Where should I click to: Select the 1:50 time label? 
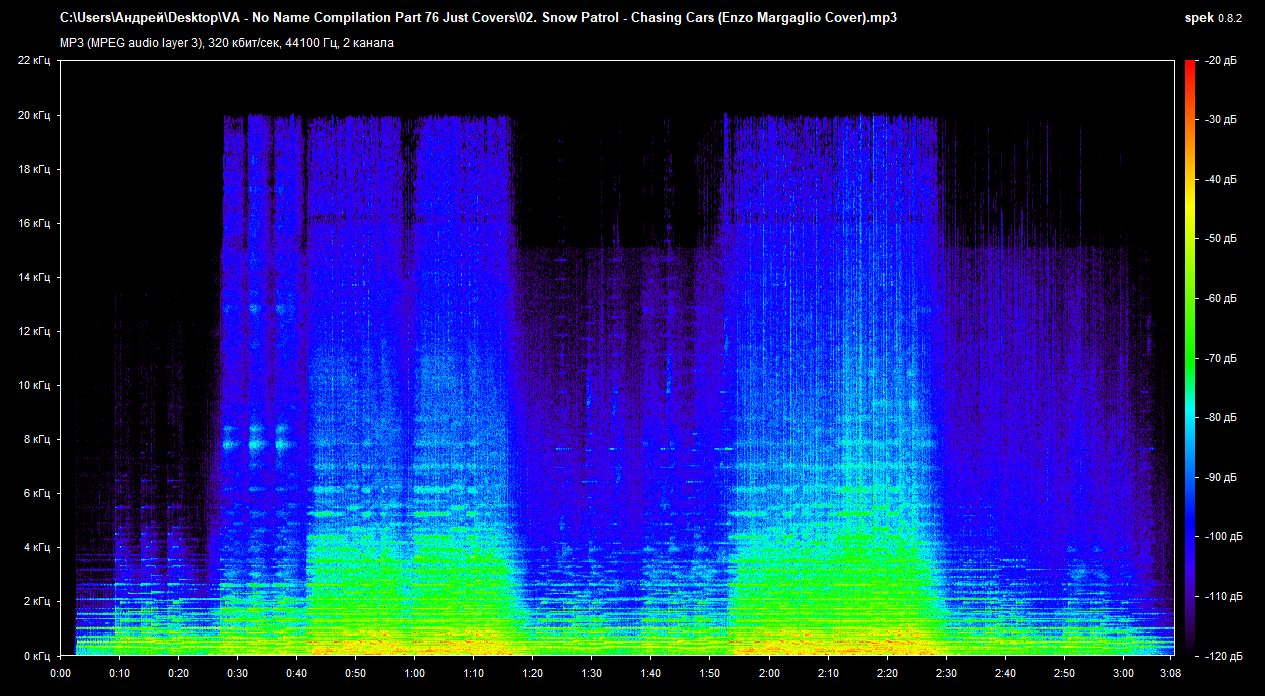pos(710,674)
